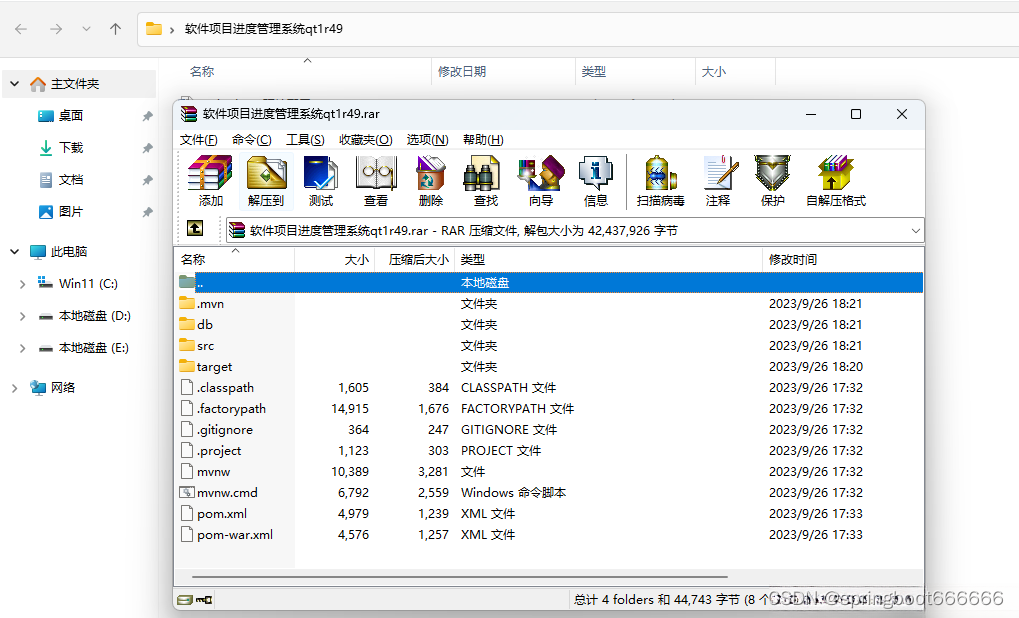The width and height of the screenshot is (1019, 618).
Task: Select 图片 in the Explorer sidebar
Action: pos(70,212)
